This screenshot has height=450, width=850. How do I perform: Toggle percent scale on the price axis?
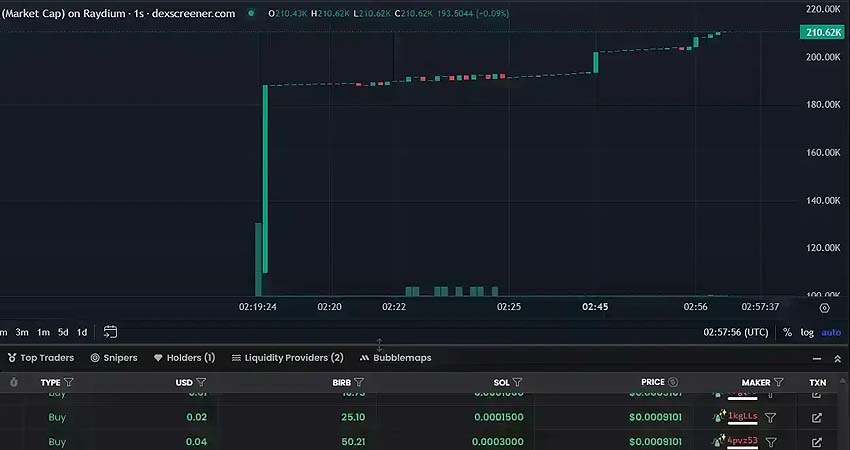coord(787,332)
